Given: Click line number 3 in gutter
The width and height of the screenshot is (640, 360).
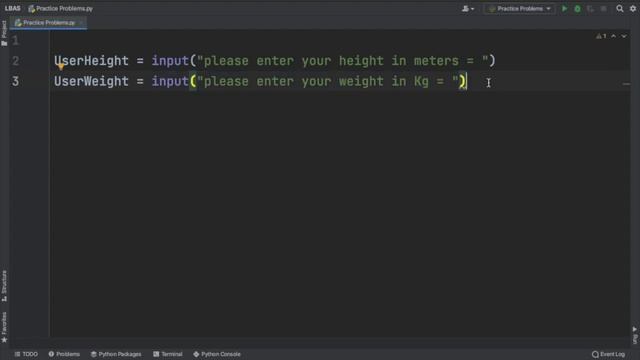Looking at the screenshot, I should (x=16, y=81).
